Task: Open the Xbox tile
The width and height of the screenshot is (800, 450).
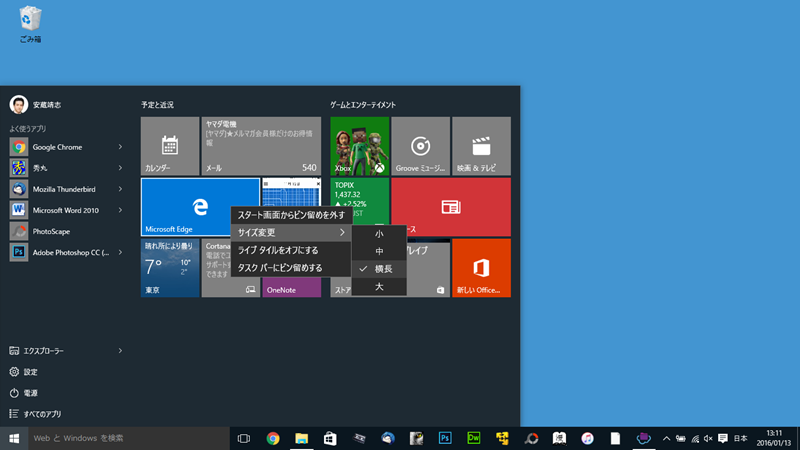Action: tap(360, 146)
